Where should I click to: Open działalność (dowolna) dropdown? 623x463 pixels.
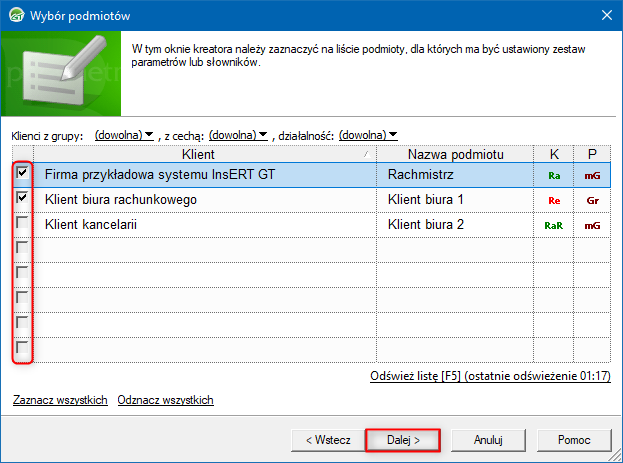[x=368, y=135]
